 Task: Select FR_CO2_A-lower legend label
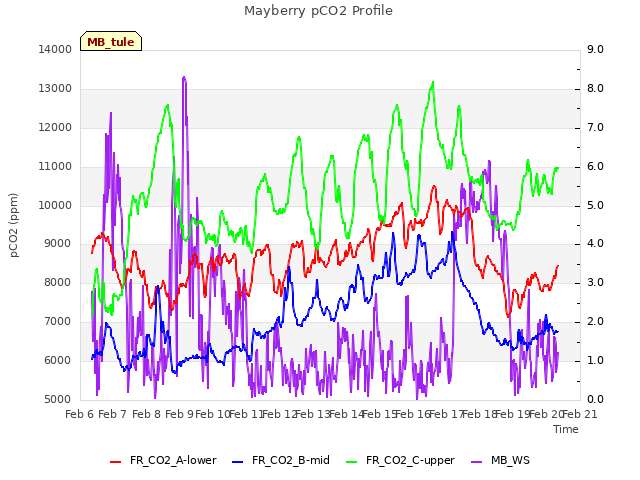[173, 460]
